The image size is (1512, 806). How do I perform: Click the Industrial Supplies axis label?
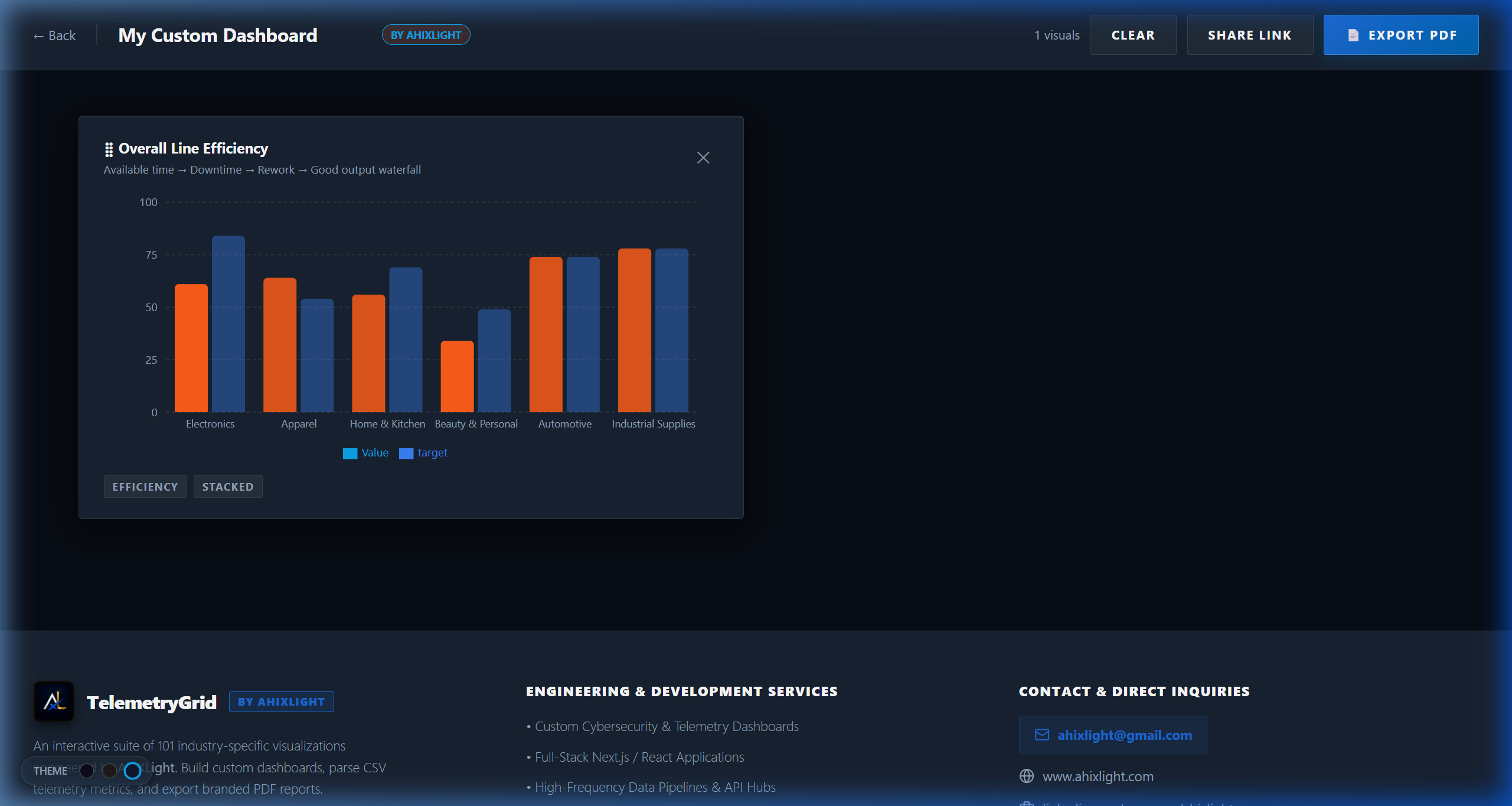pos(653,424)
